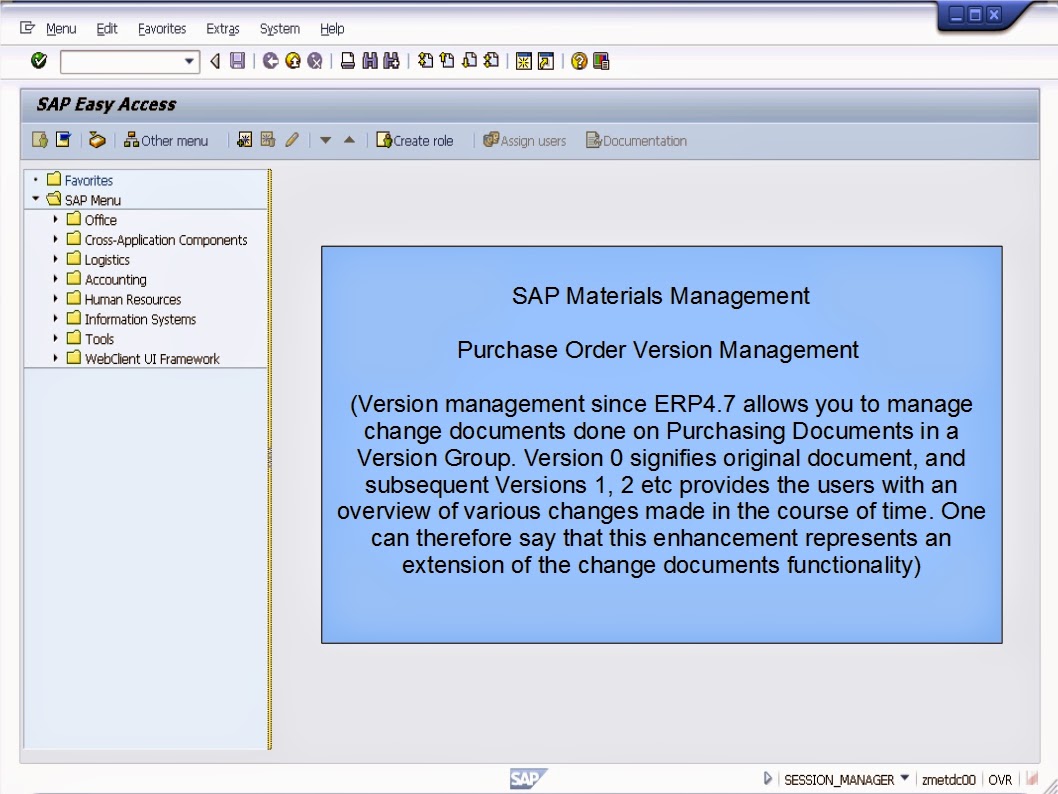1058x794 pixels.
Task: Select the Tools tree label
Action: [99, 339]
